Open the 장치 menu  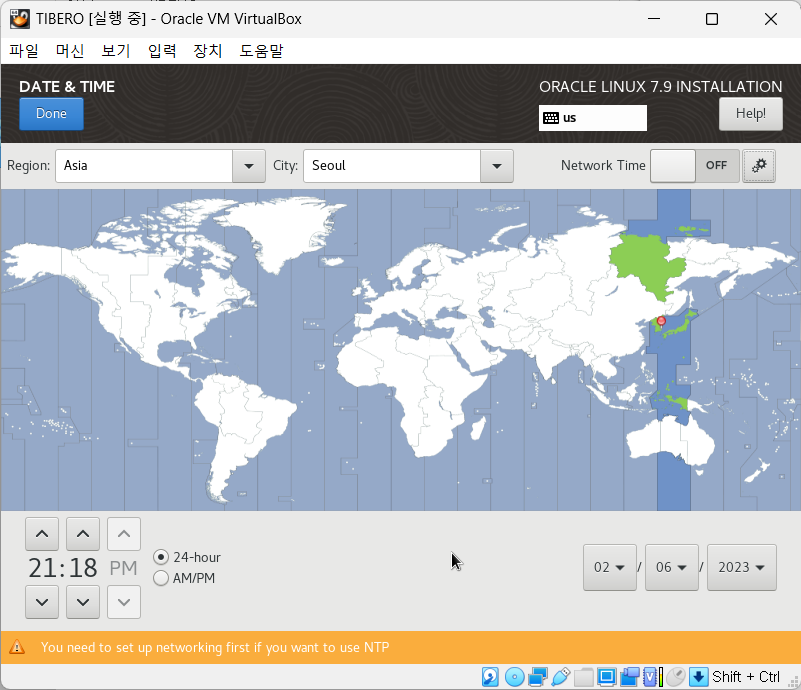pos(208,51)
